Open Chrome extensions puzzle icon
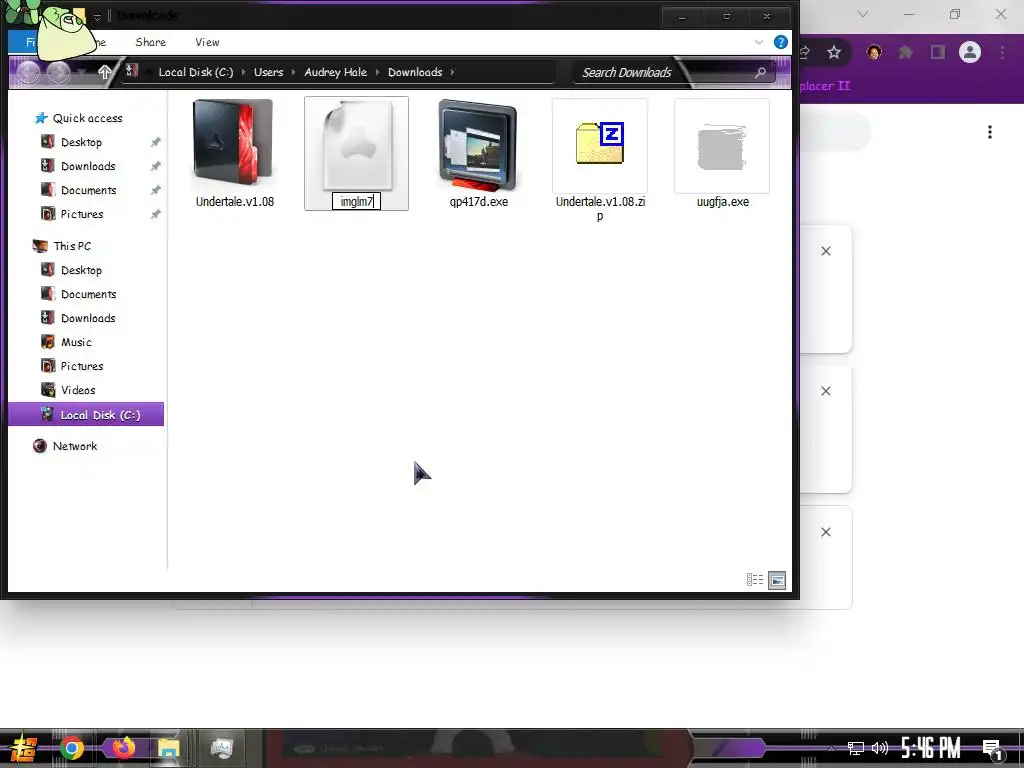Image resolution: width=1024 pixels, height=768 pixels. point(906,52)
